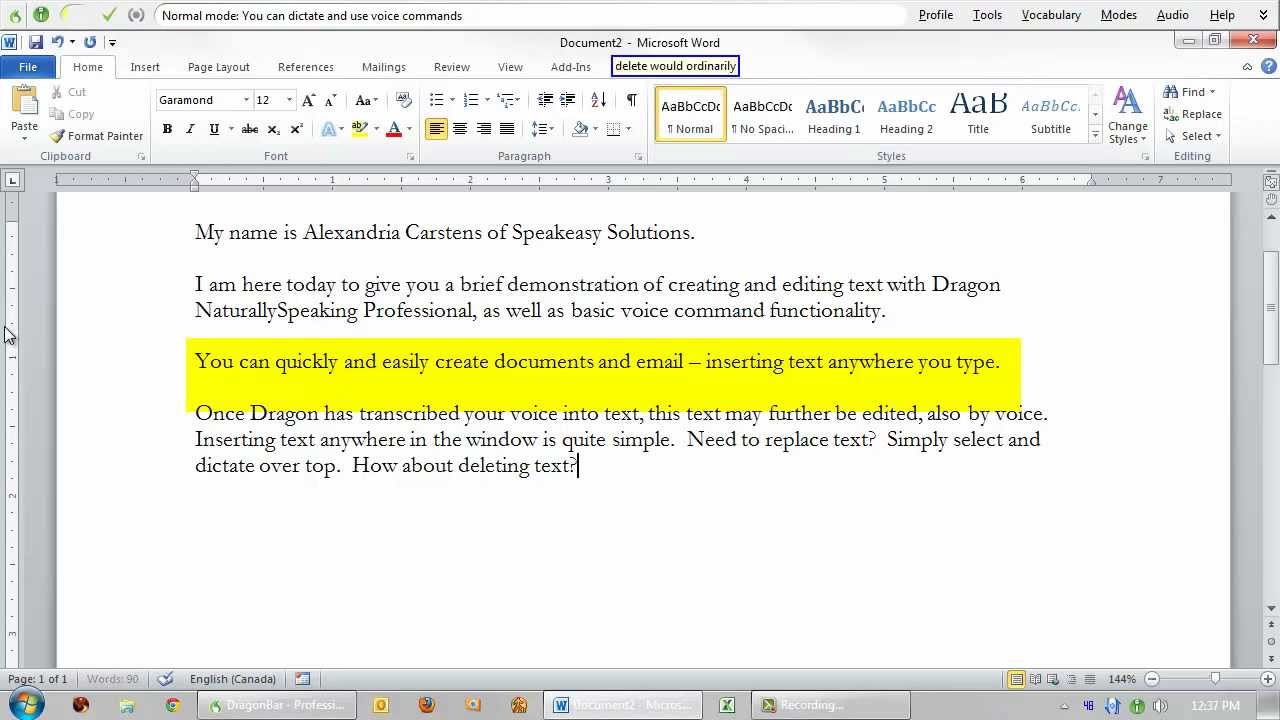1280x720 pixels.
Task: Switch to the Insert ribbon tab
Action: (145, 67)
